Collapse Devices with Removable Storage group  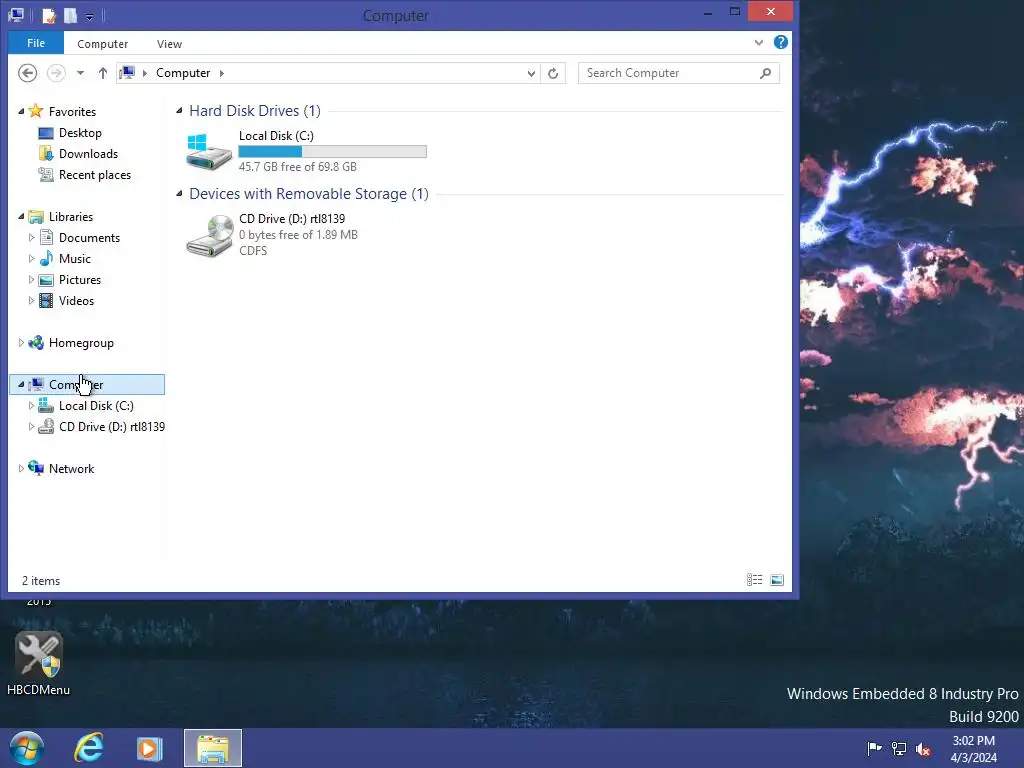click(179, 194)
